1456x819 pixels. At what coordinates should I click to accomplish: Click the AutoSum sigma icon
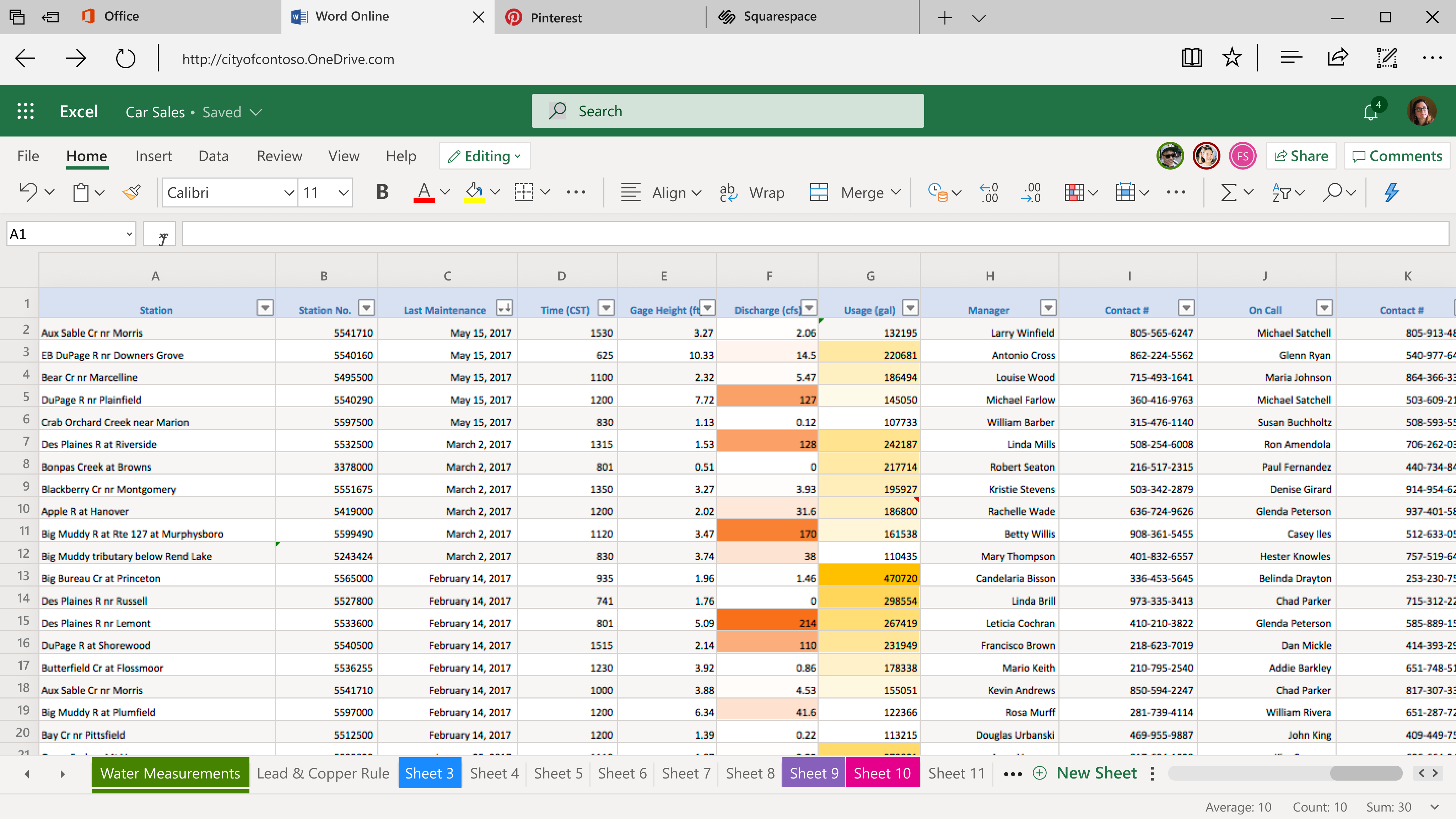coord(1228,192)
